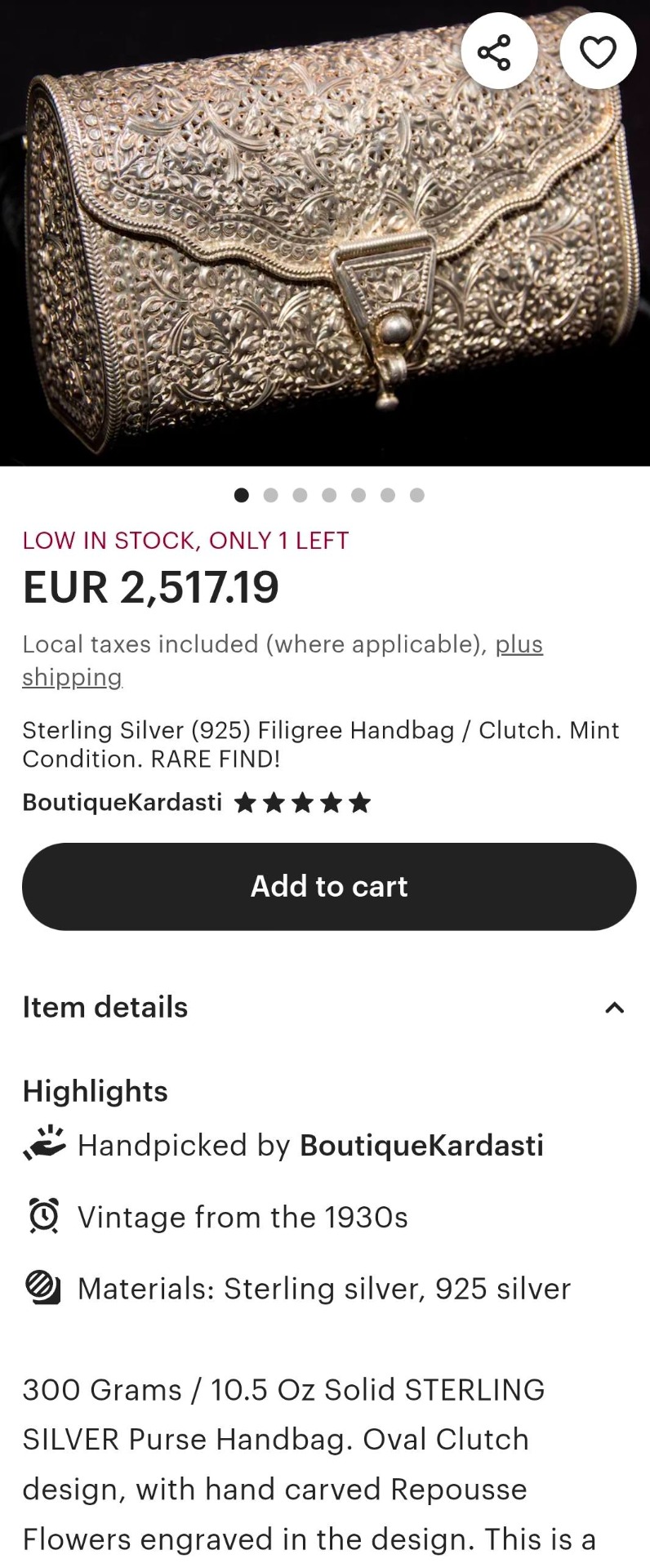This screenshot has height=1568, width=650.
Task: Toggle the Item details section heading
Action: click(x=105, y=1008)
